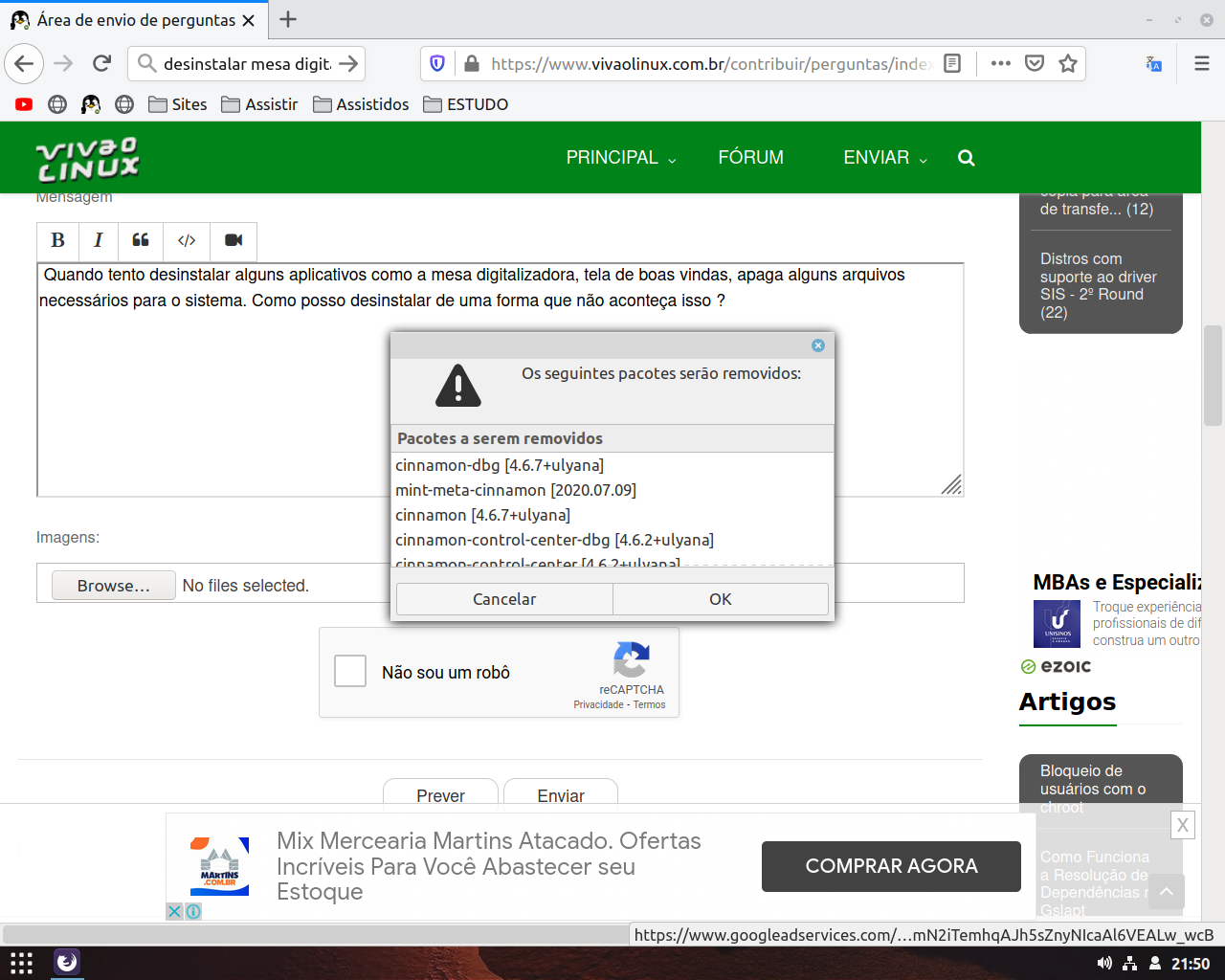The width and height of the screenshot is (1225, 980).
Task: Open the ESTUDO bookmarks folder
Action: (466, 104)
